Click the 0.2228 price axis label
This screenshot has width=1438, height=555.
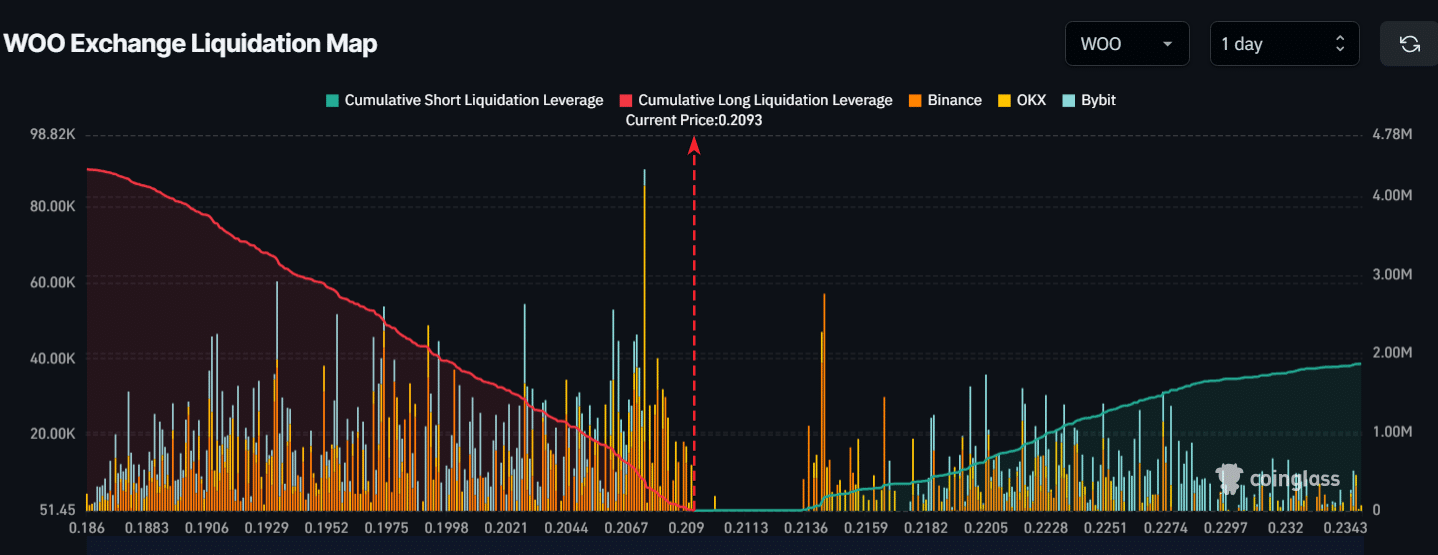[x=1045, y=527]
